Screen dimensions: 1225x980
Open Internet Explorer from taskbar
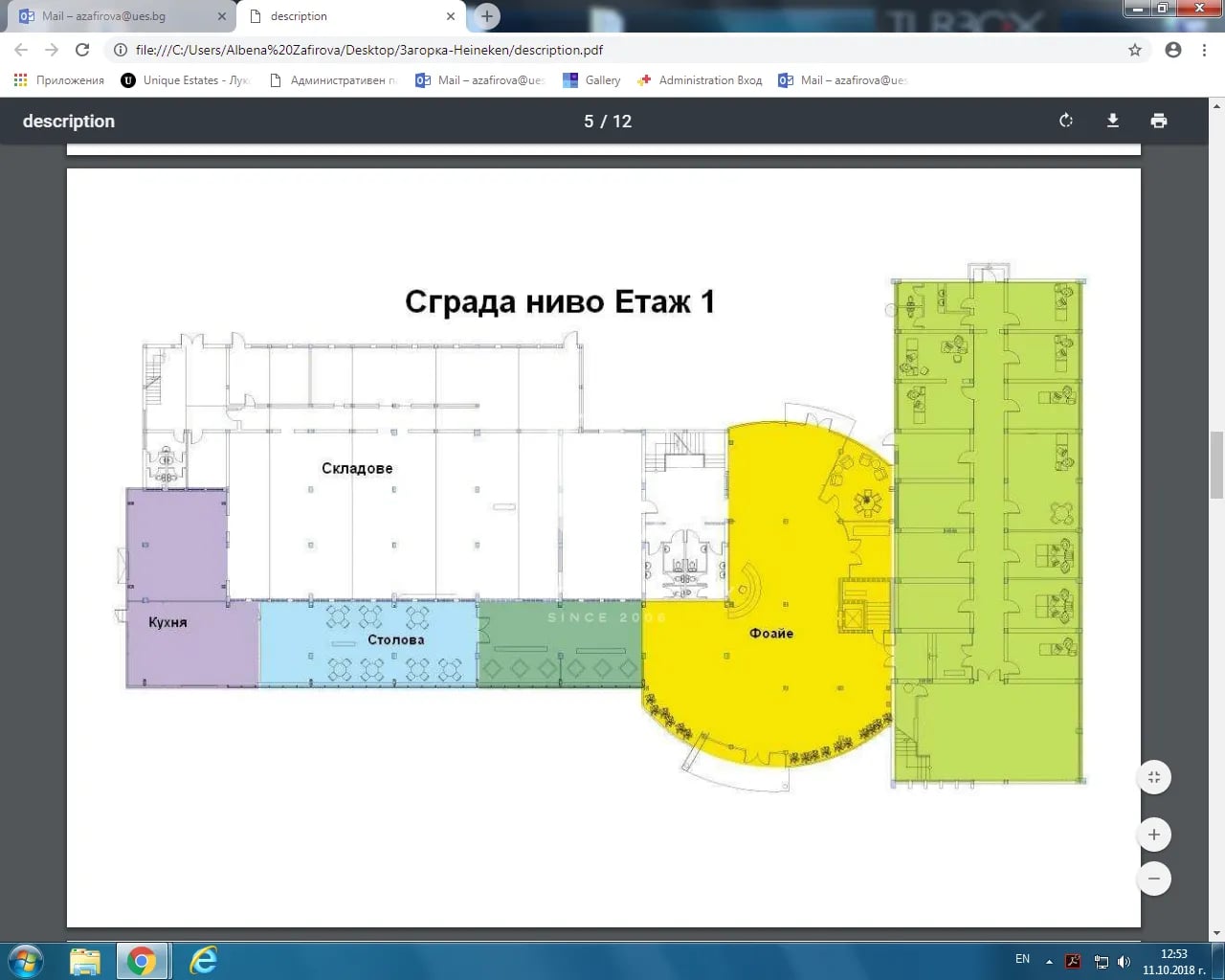click(x=203, y=960)
